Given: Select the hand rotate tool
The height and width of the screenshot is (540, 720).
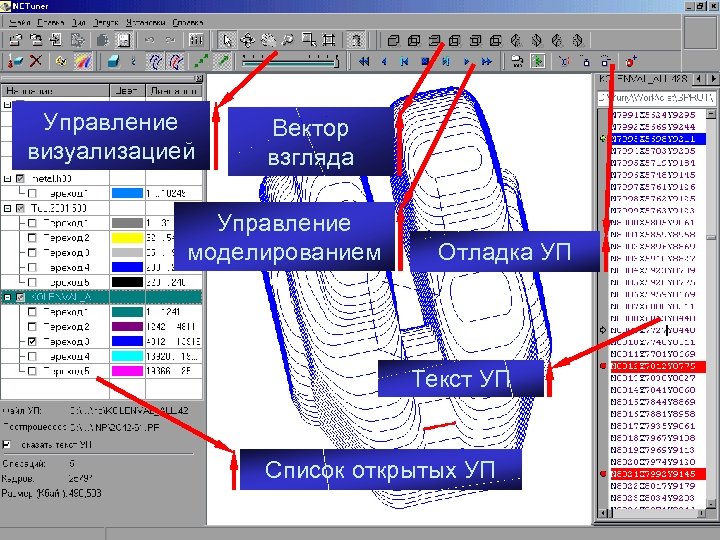Looking at the screenshot, I should pyautogui.click(x=268, y=40).
